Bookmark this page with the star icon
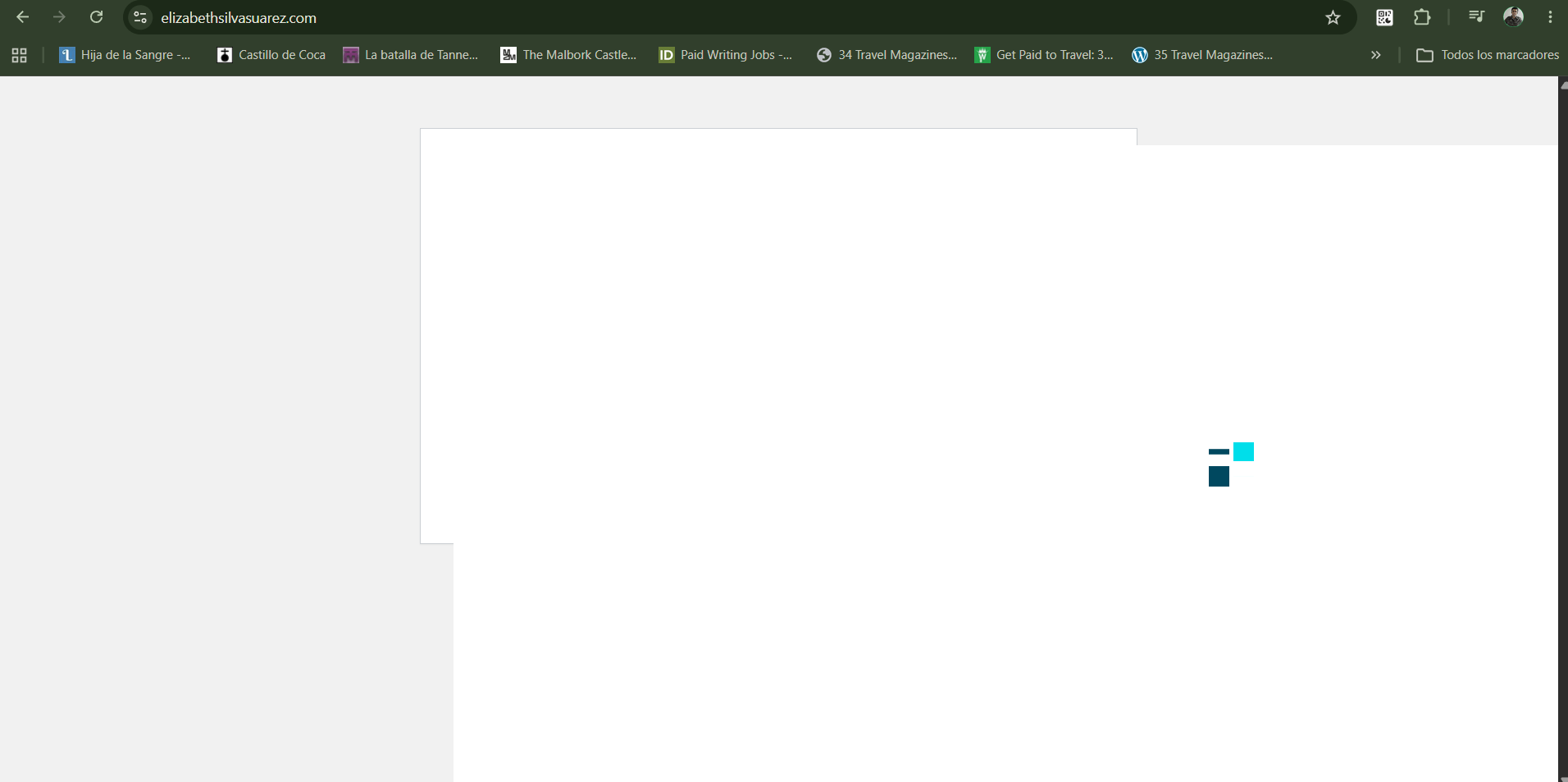1568x782 pixels. pyautogui.click(x=1333, y=17)
